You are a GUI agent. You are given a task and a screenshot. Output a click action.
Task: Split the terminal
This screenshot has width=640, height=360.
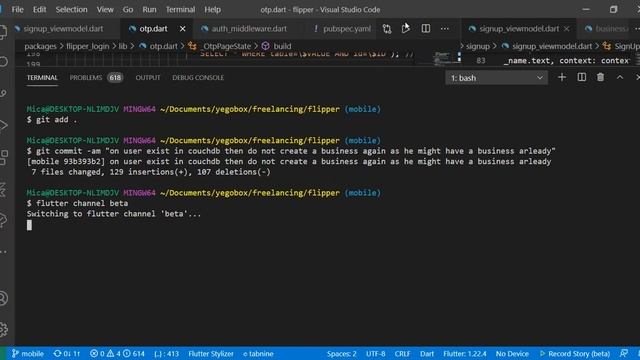pyautogui.click(x=582, y=77)
